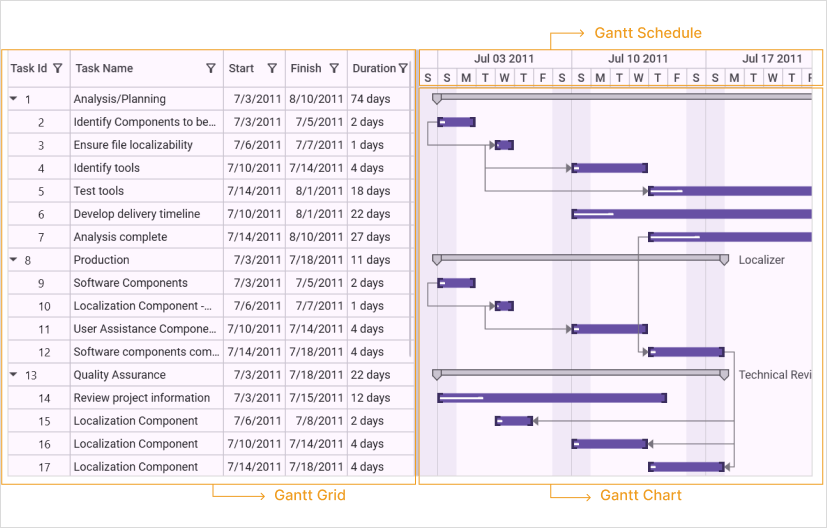Select the Analysis/Planning task name cell
Image resolution: width=827 pixels, height=528 pixels.
(147, 99)
